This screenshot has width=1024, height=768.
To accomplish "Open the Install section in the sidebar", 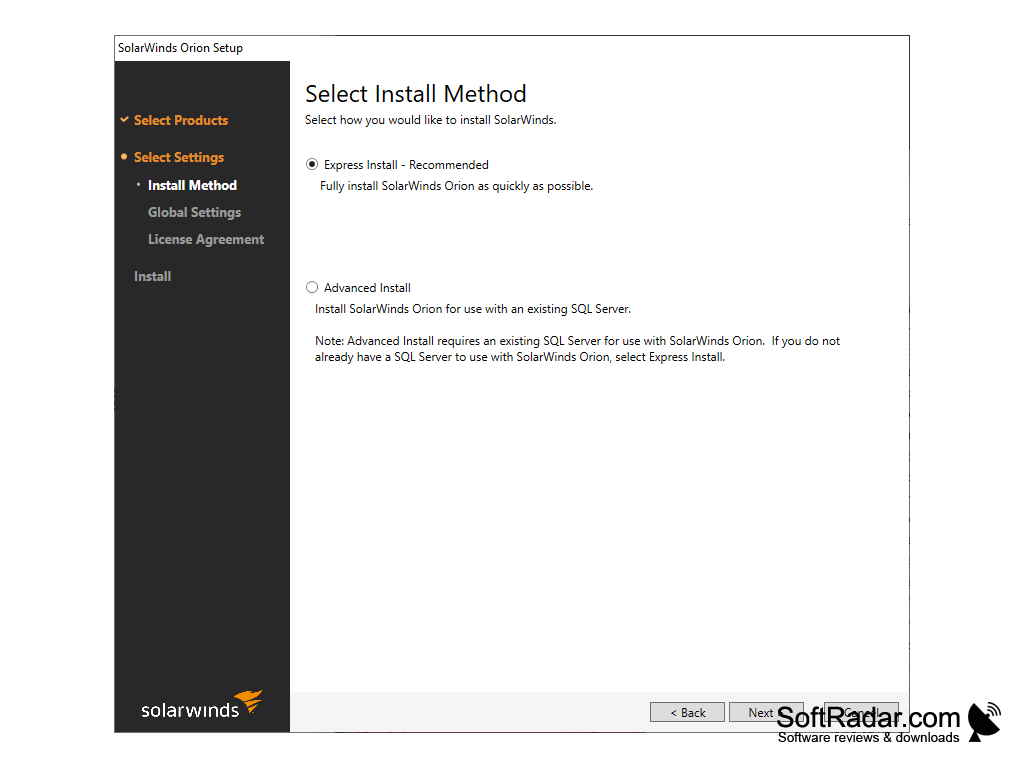I will pyautogui.click(x=152, y=276).
